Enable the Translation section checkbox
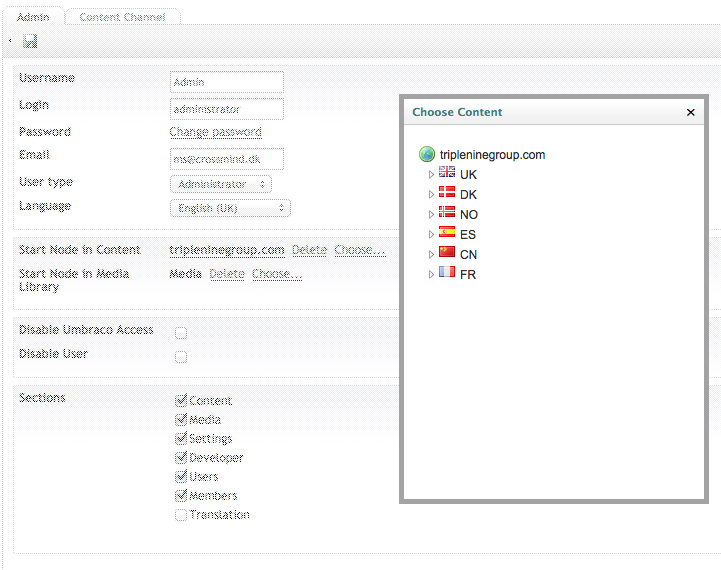 coord(181,516)
